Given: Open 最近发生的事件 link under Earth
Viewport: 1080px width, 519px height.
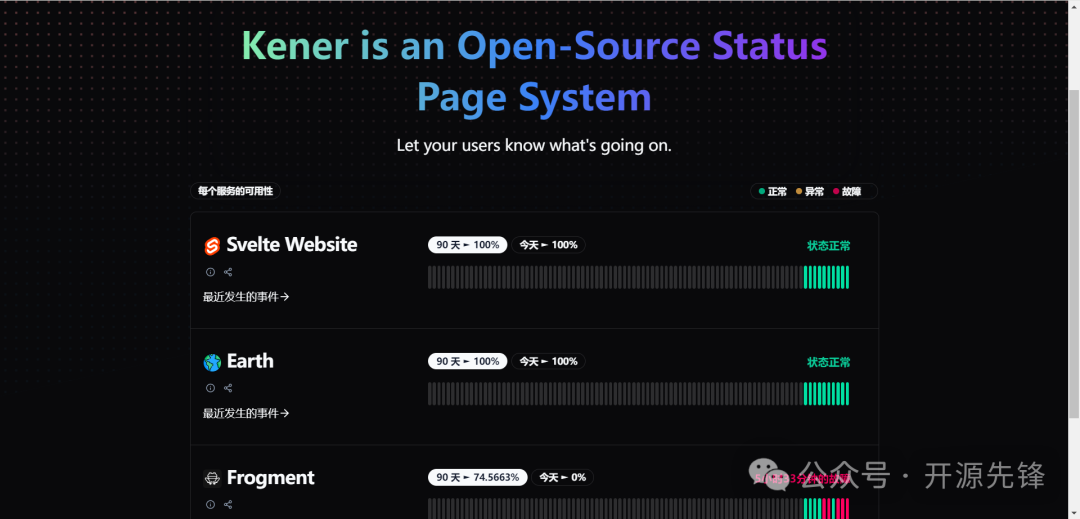Looking at the screenshot, I should click(246, 413).
